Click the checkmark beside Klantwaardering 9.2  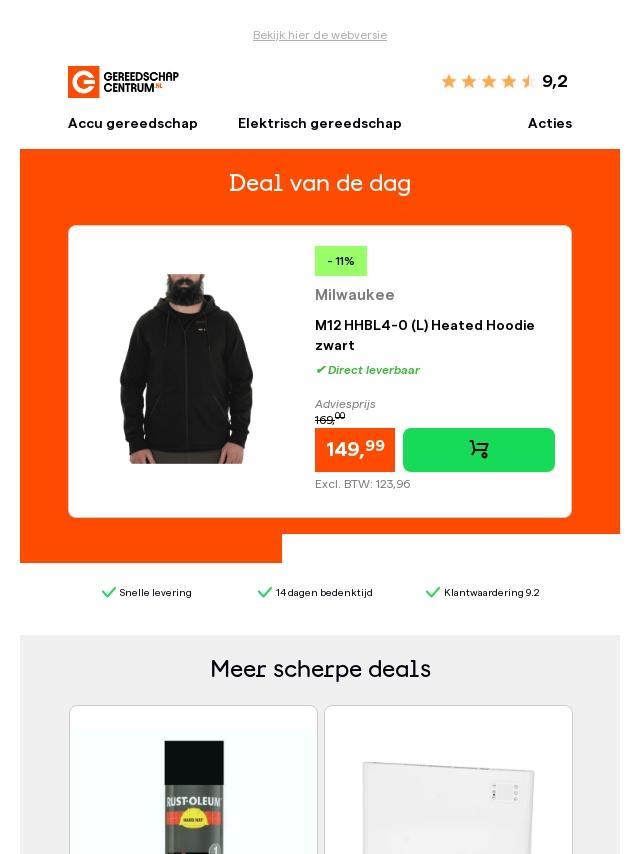(432, 593)
